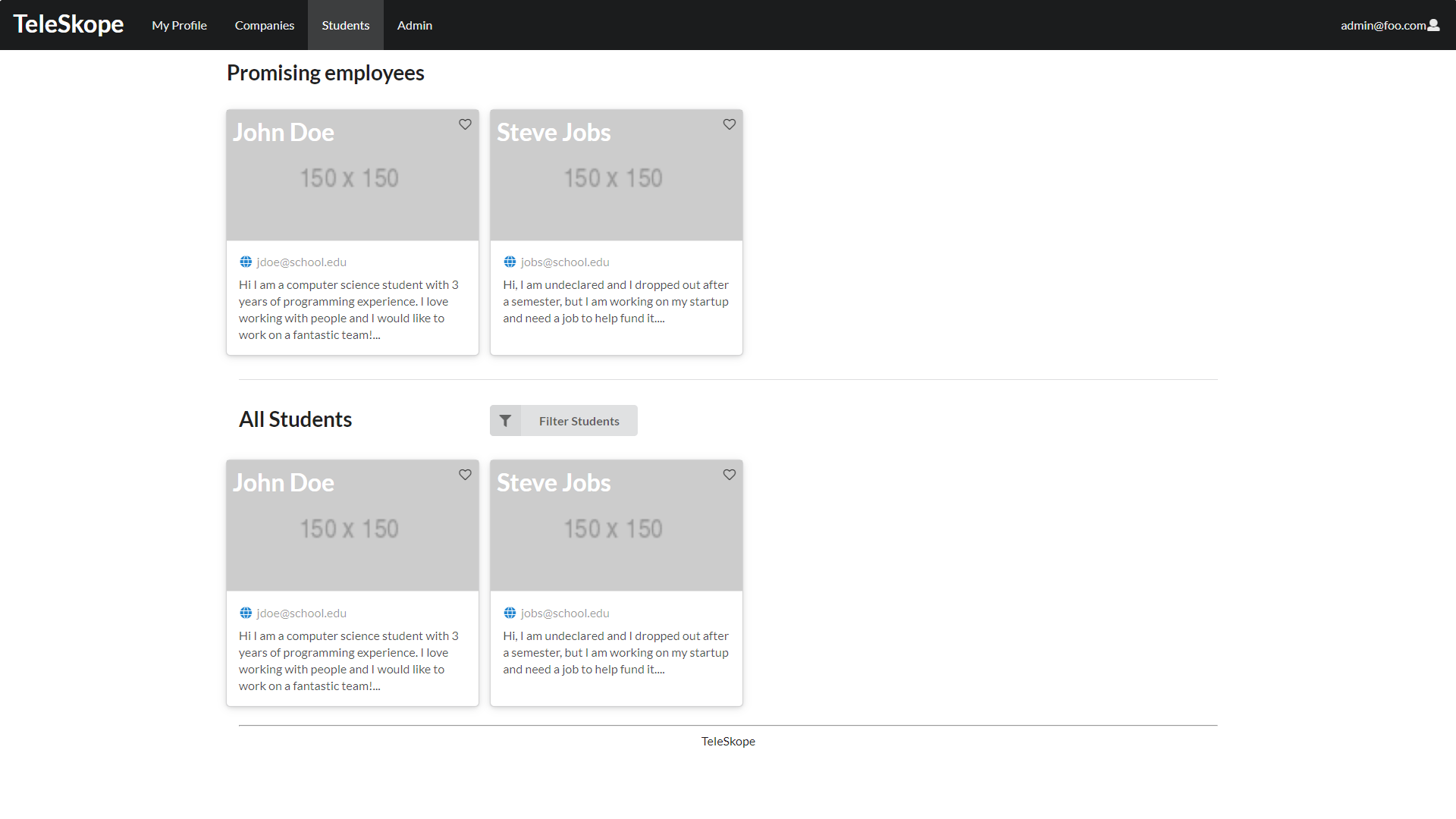Click Steve Jobs' placeholder photo in All Students
The width and height of the screenshot is (1456, 819).
tap(617, 526)
